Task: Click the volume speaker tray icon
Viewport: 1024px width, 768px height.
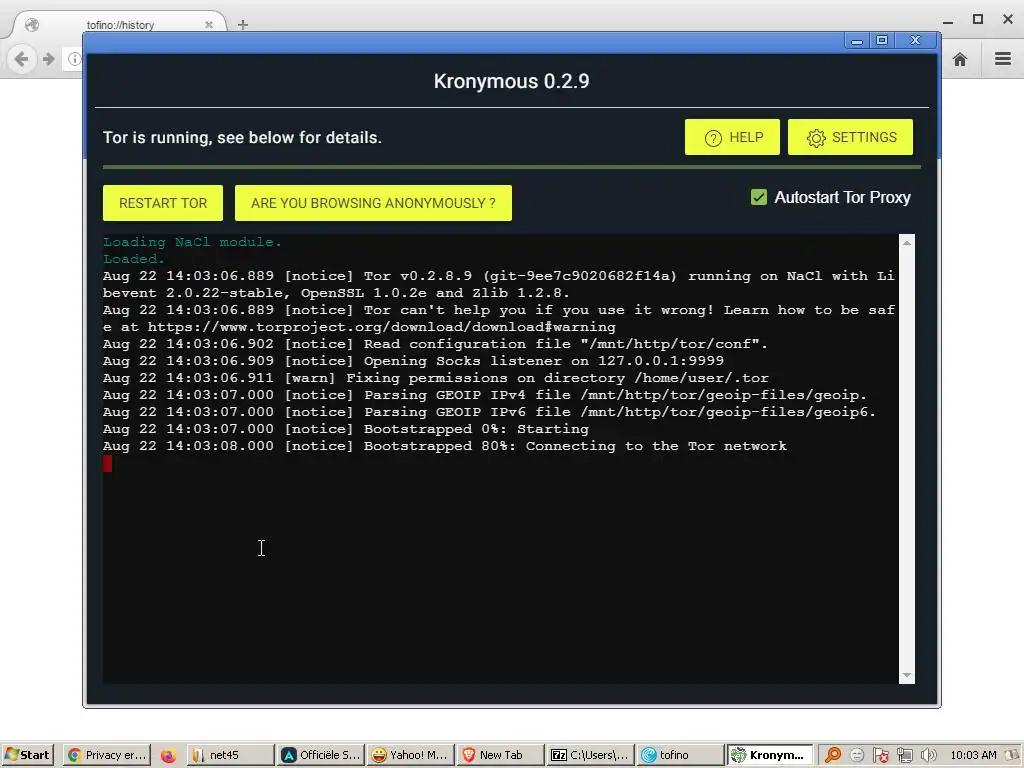Action: pos(929,755)
